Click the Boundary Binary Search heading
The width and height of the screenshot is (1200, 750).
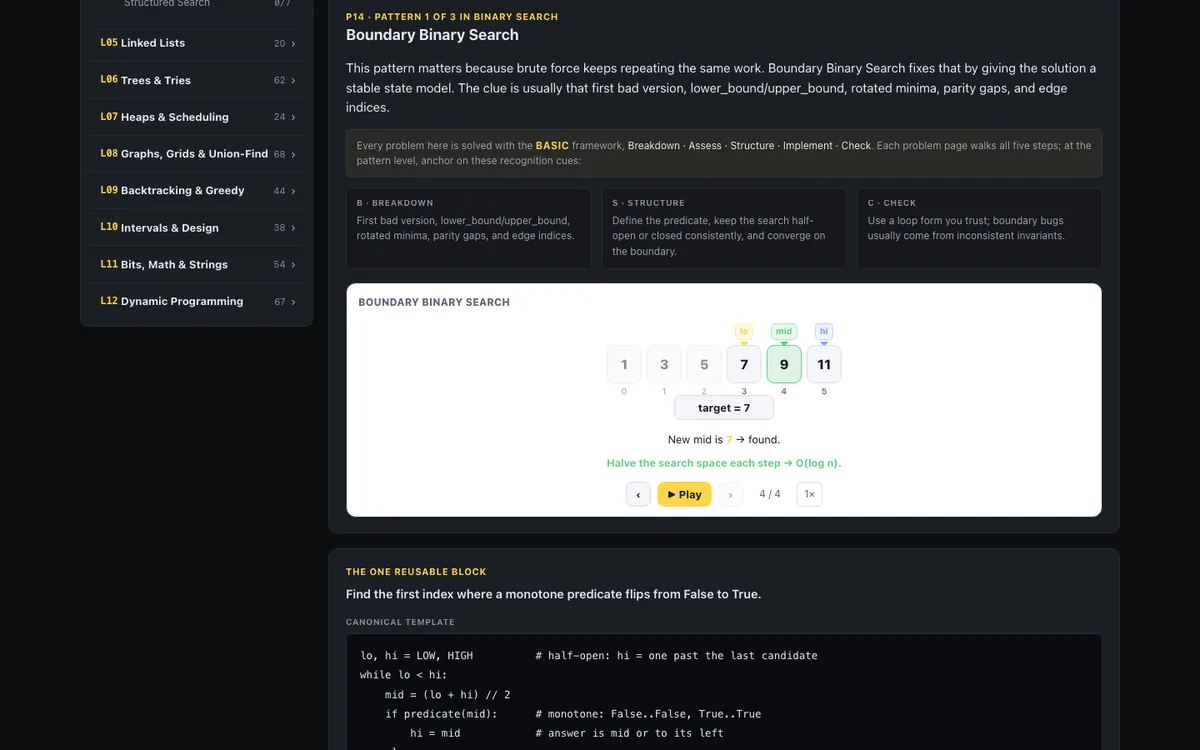pyautogui.click(x=432, y=35)
